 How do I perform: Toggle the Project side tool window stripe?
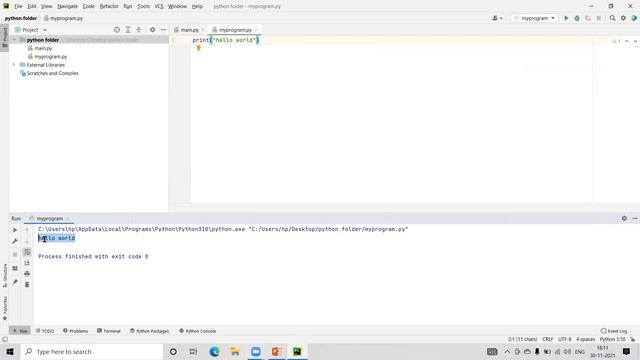pos(5,37)
